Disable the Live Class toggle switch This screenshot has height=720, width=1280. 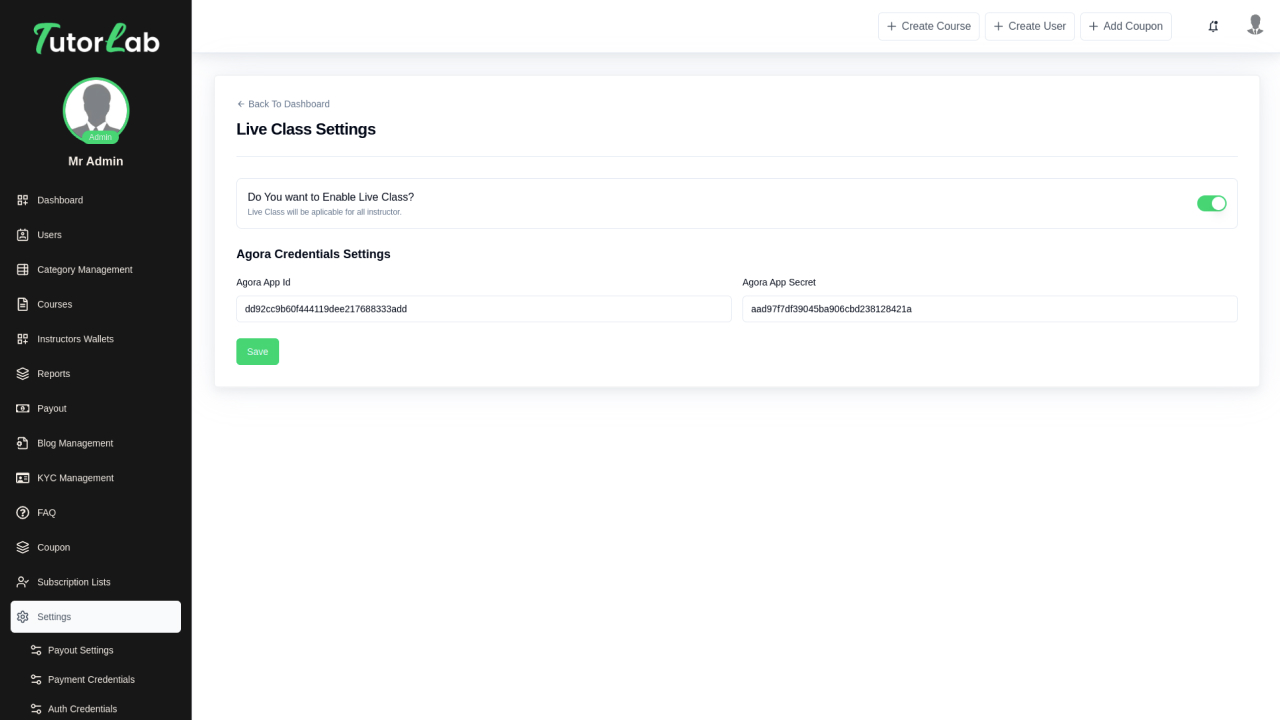1211,203
